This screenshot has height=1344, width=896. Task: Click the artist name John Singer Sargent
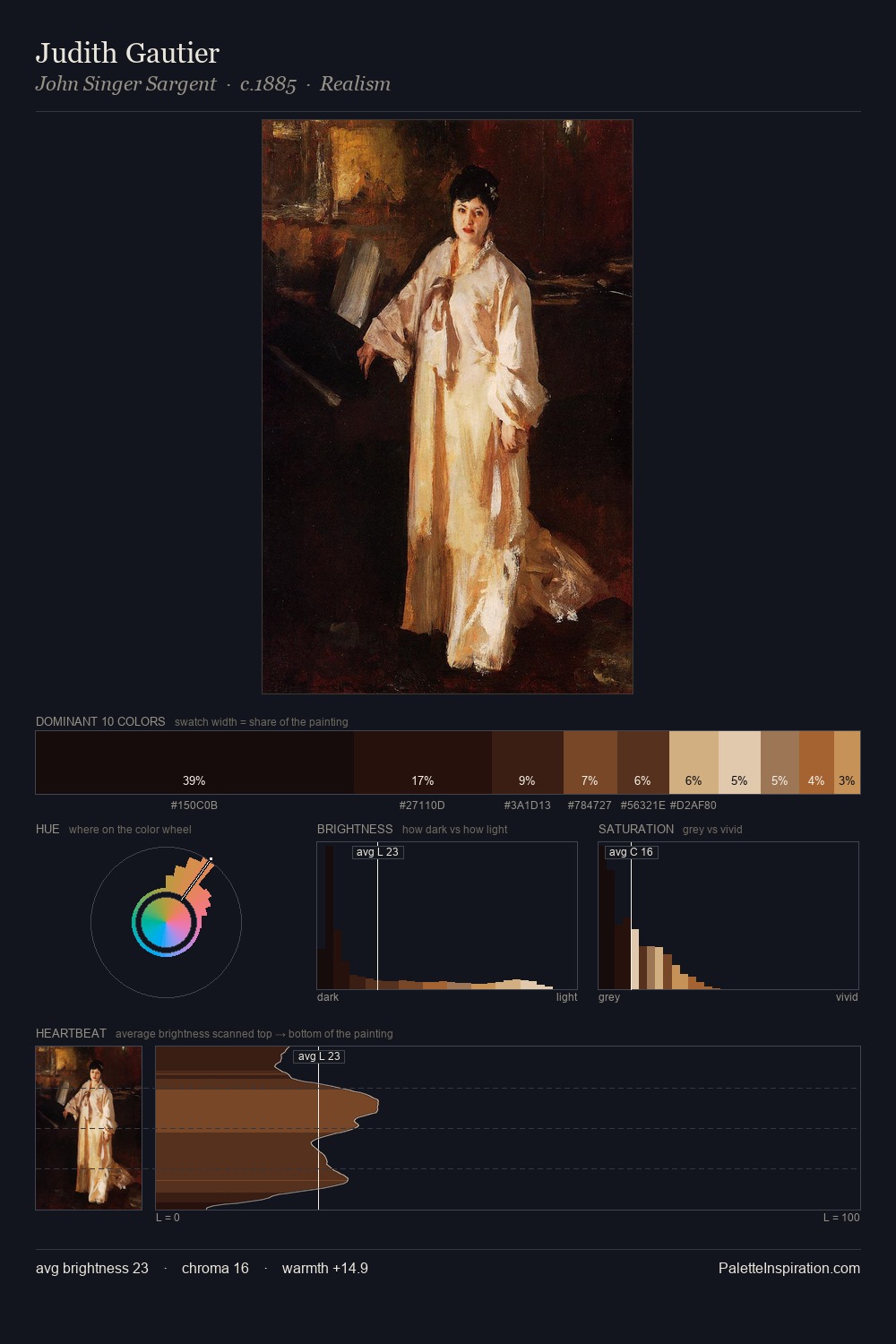pos(125,84)
